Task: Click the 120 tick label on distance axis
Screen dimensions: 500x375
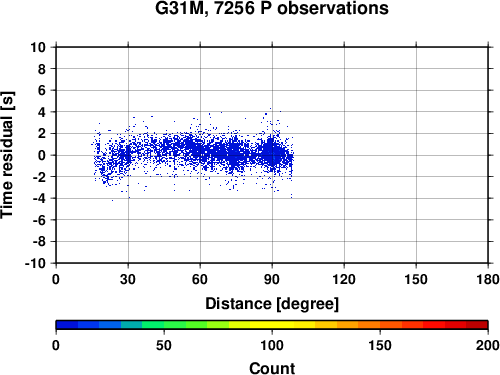Action: click(344, 279)
